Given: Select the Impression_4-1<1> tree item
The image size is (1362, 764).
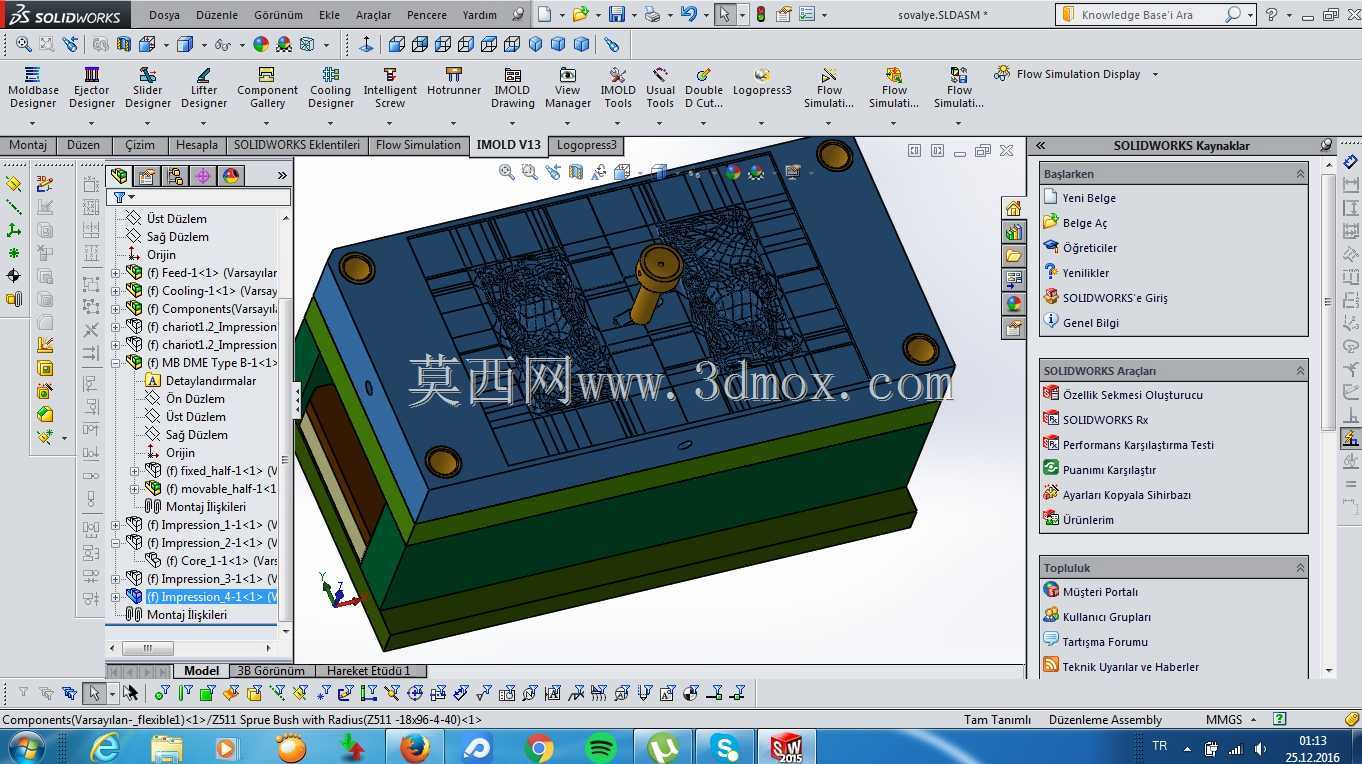Looking at the screenshot, I should pyautogui.click(x=211, y=597).
